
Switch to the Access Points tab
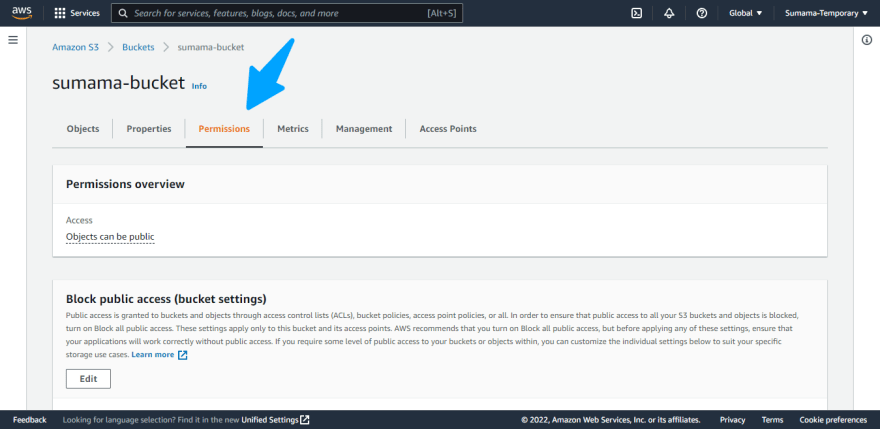click(x=448, y=129)
